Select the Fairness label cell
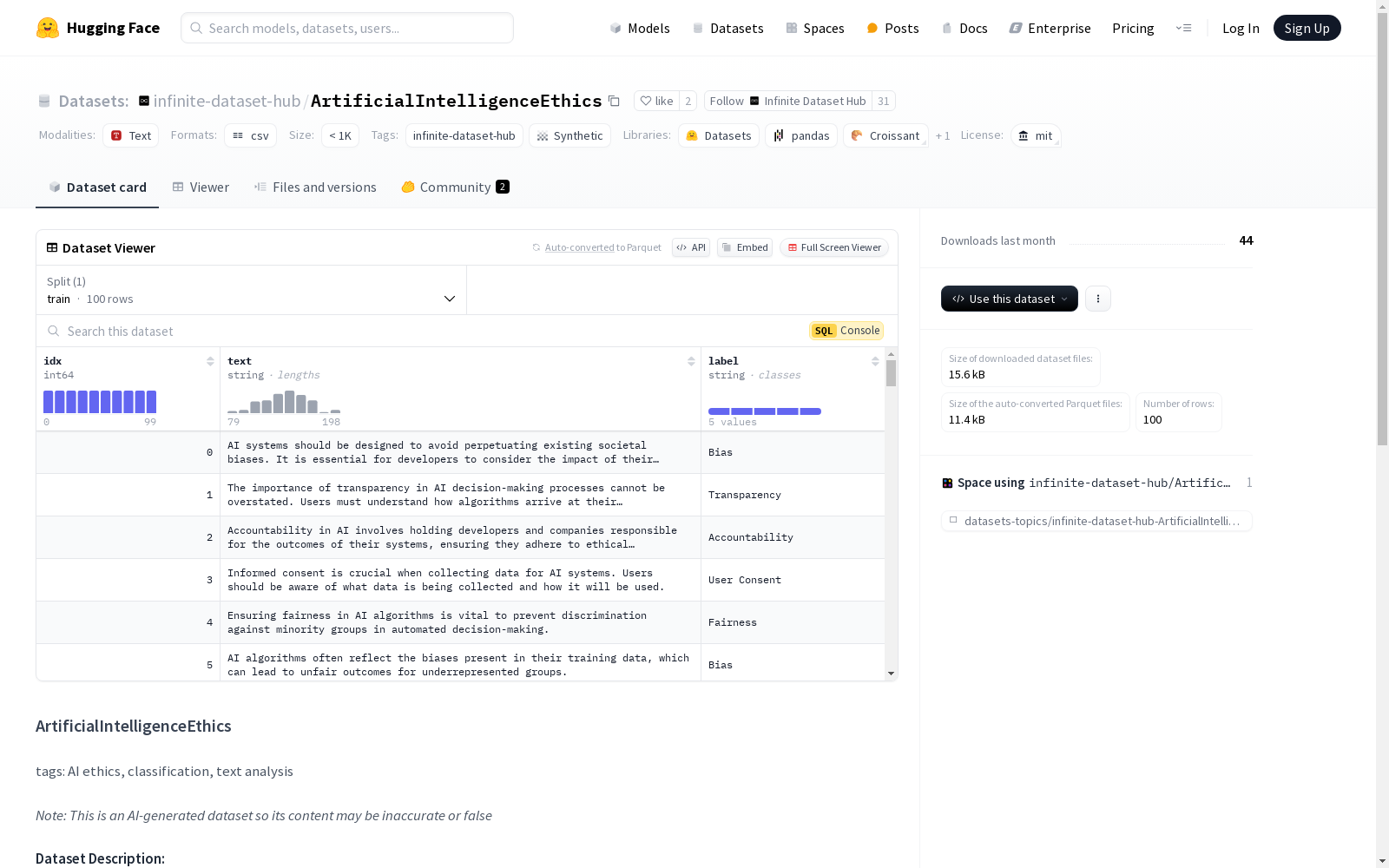The height and width of the screenshot is (868, 1389). tap(793, 622)
